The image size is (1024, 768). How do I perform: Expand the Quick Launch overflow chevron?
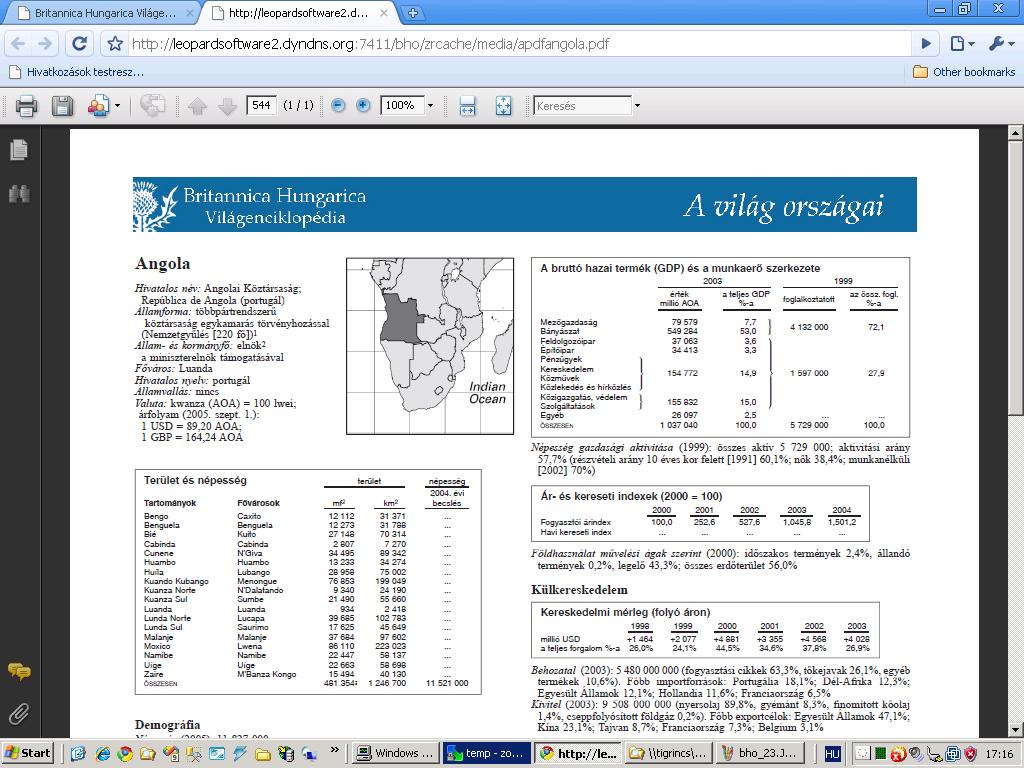pyautogui.click(x=335, y=750)
